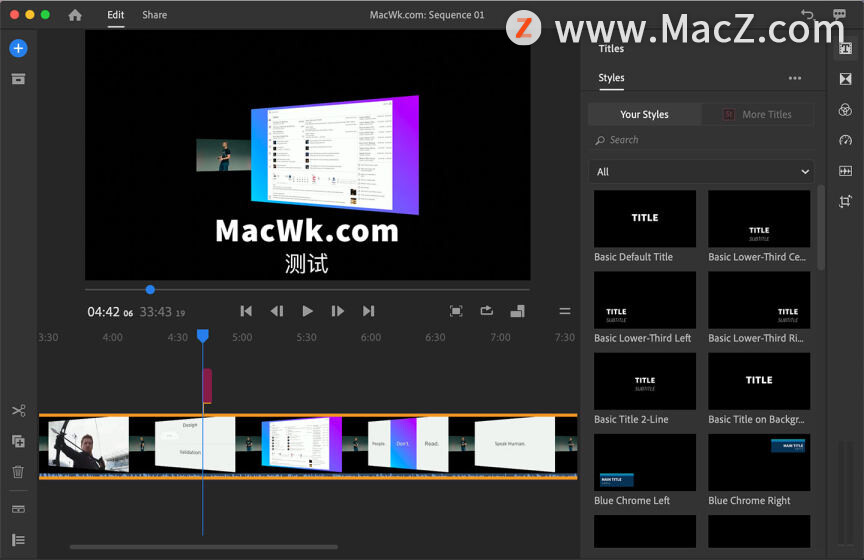This screenshot has width=864, height=560.
Task: Switch to the Edit tab
Action: (x=116, y=15)
